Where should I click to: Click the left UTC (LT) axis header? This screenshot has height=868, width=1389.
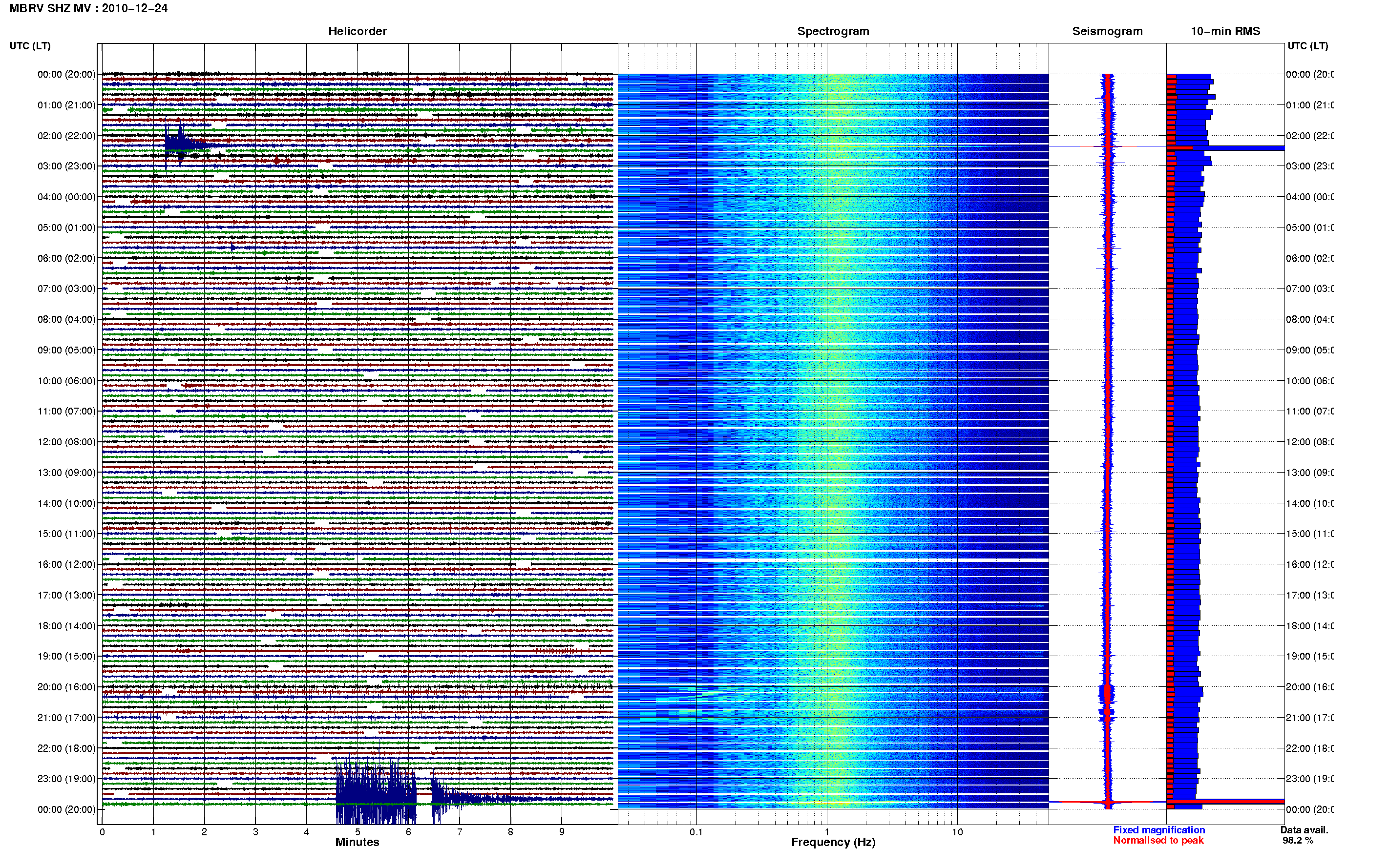[x=30, y=46]
